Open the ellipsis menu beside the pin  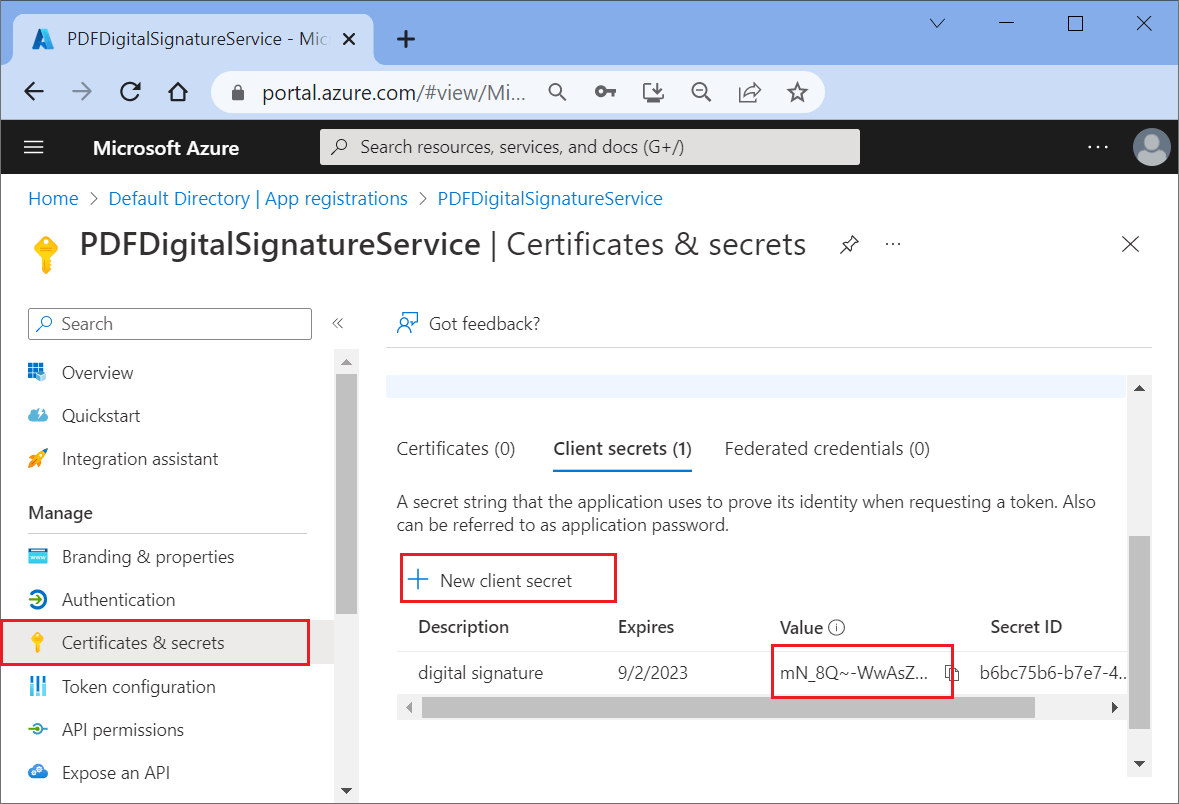tap(893, 244)
